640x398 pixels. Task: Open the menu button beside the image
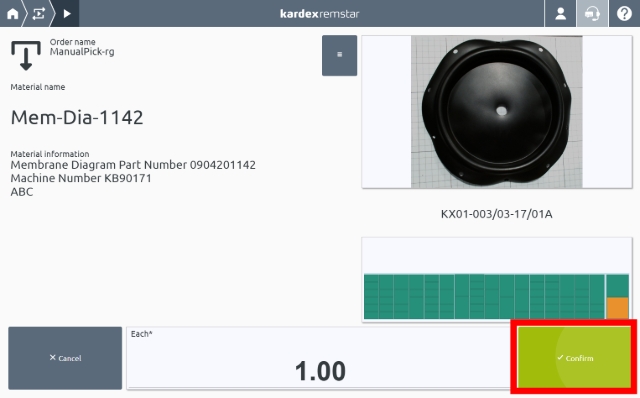(339, 55)
